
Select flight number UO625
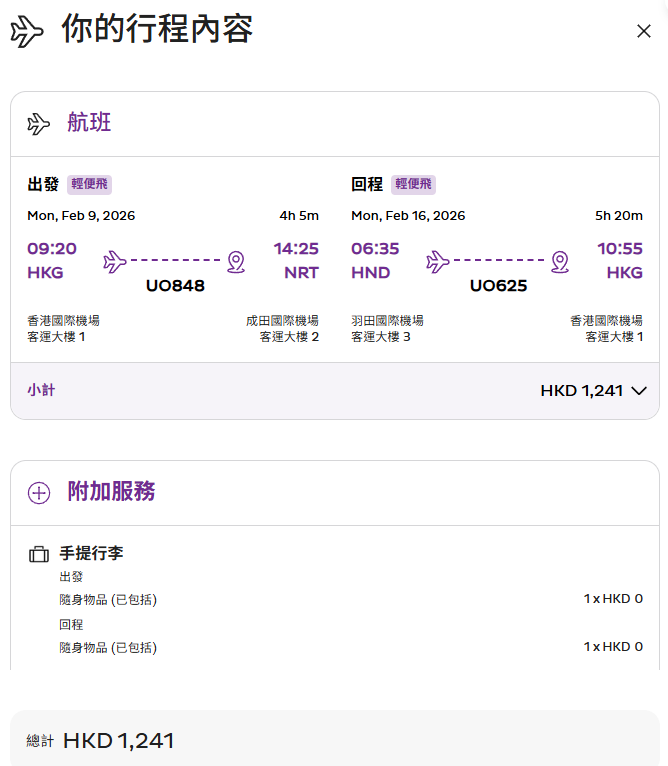[x=498, y=286]
